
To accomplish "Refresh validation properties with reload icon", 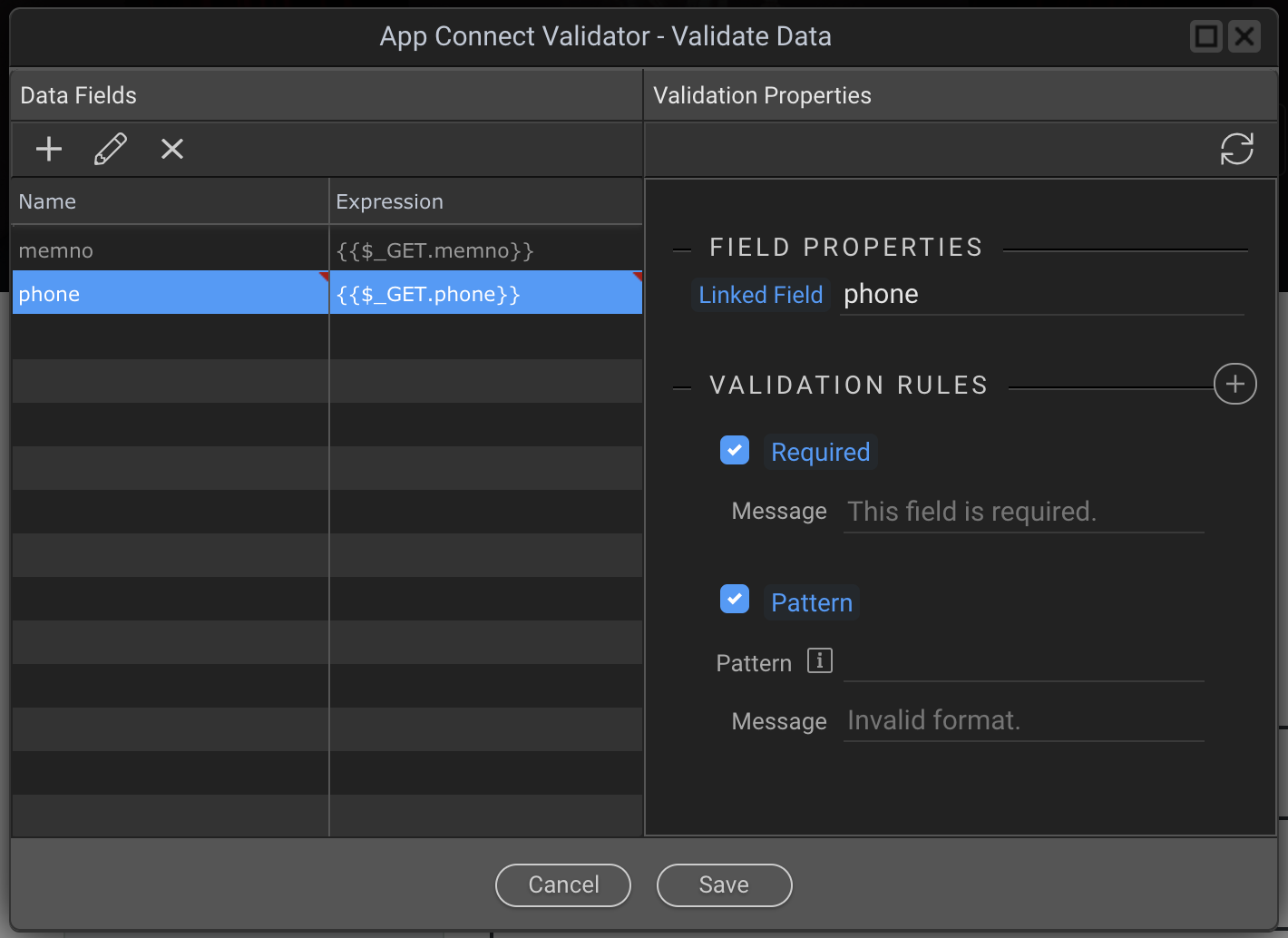I will click(1236, 149).
